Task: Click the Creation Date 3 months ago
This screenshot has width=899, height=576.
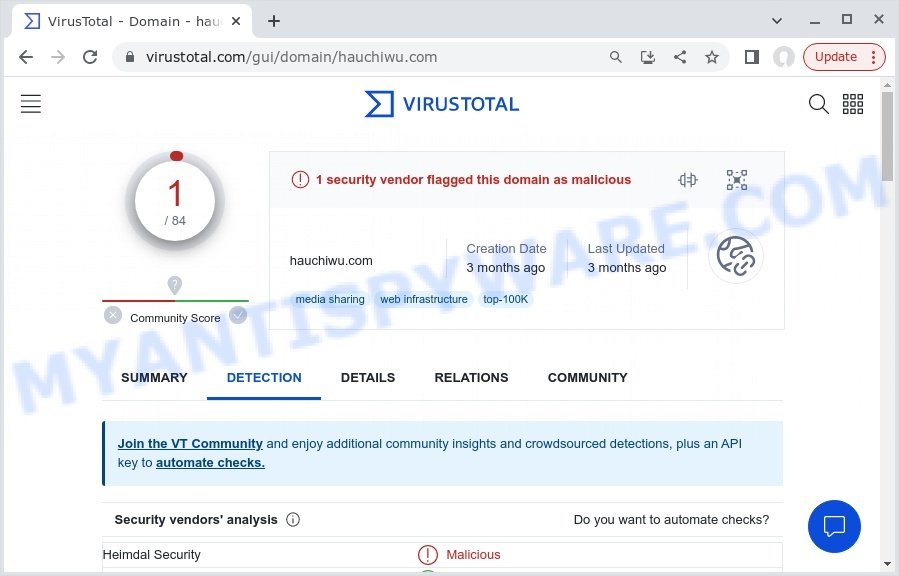Action: coord(506,258)
